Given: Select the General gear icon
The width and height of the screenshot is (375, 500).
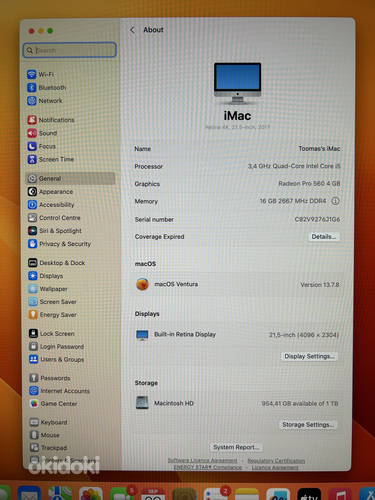Looking at the screenshot, I should point(32,178).
